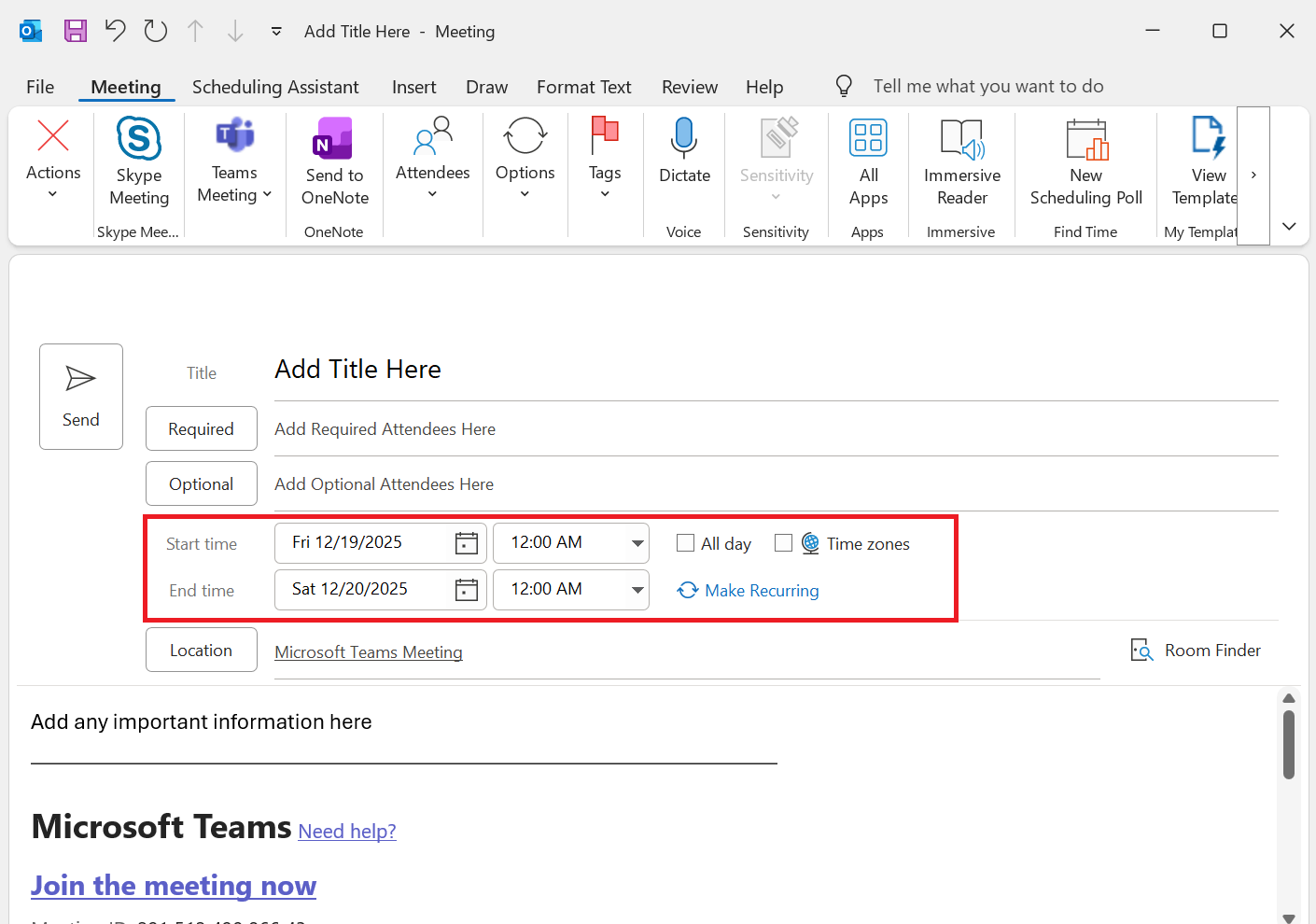The height and width of the screenshot is (924, 1316).
Task: Click the Make Recurring link
Action: pos(761,591)
